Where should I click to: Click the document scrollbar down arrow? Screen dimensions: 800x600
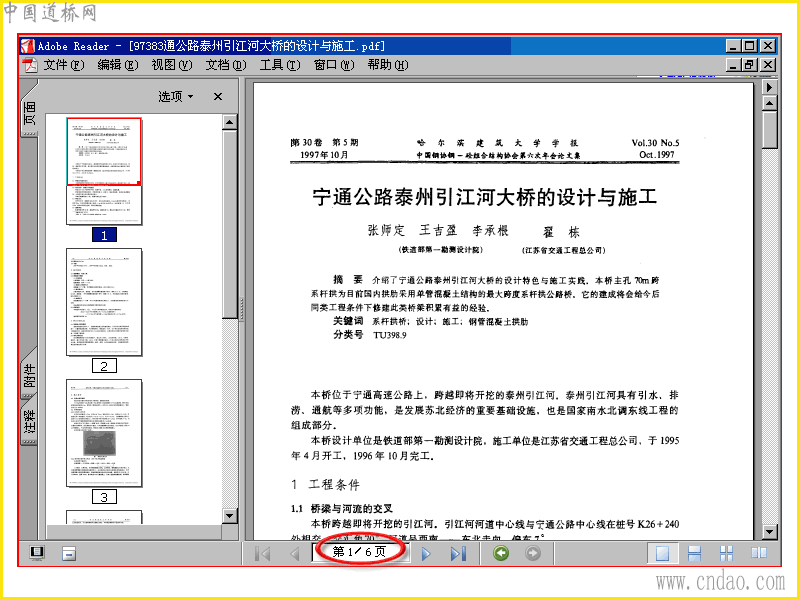pyautogui.click(x=769, y=532)
